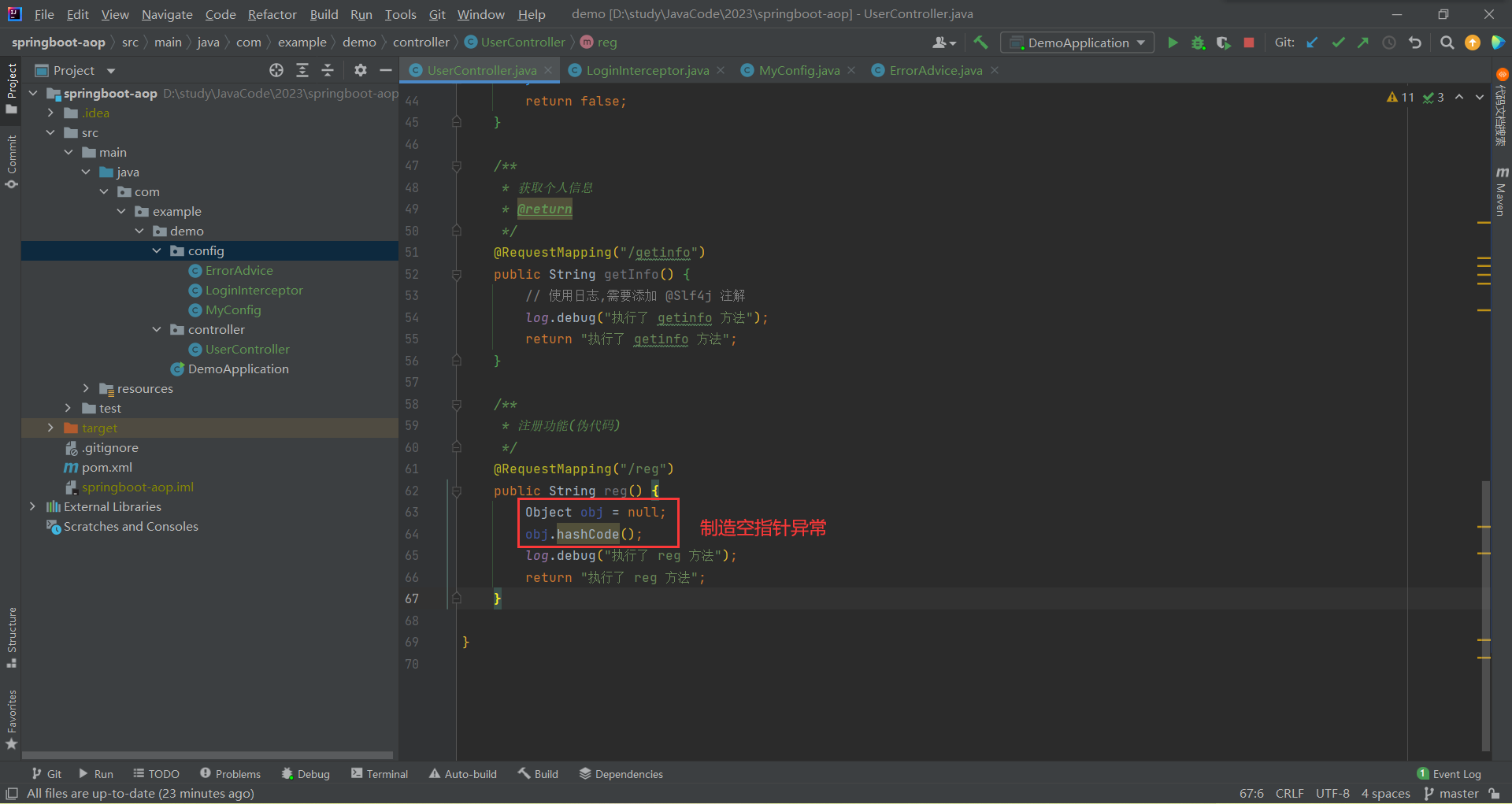The height and width of the screenshot is (804, 1512).
Task: Run with coverage icon in toolbar
Action: 1223,43
